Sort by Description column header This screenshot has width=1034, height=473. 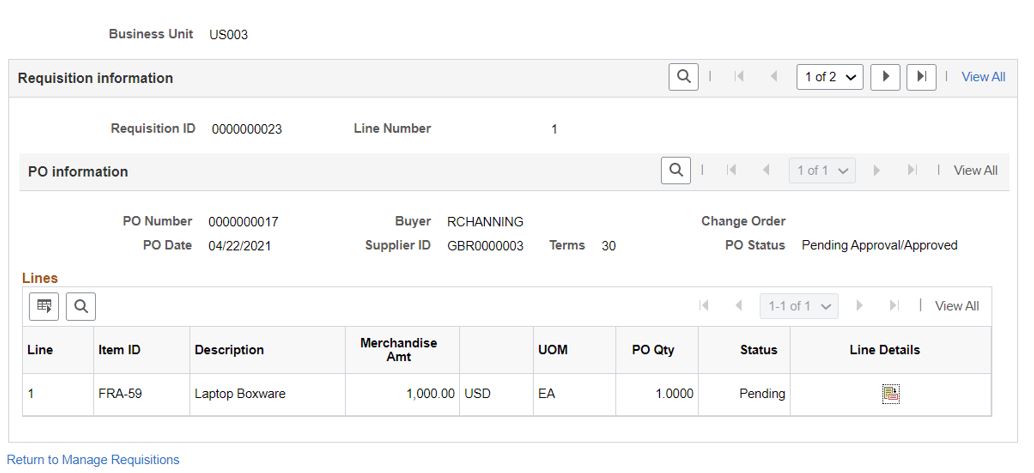tap(229, 350)
